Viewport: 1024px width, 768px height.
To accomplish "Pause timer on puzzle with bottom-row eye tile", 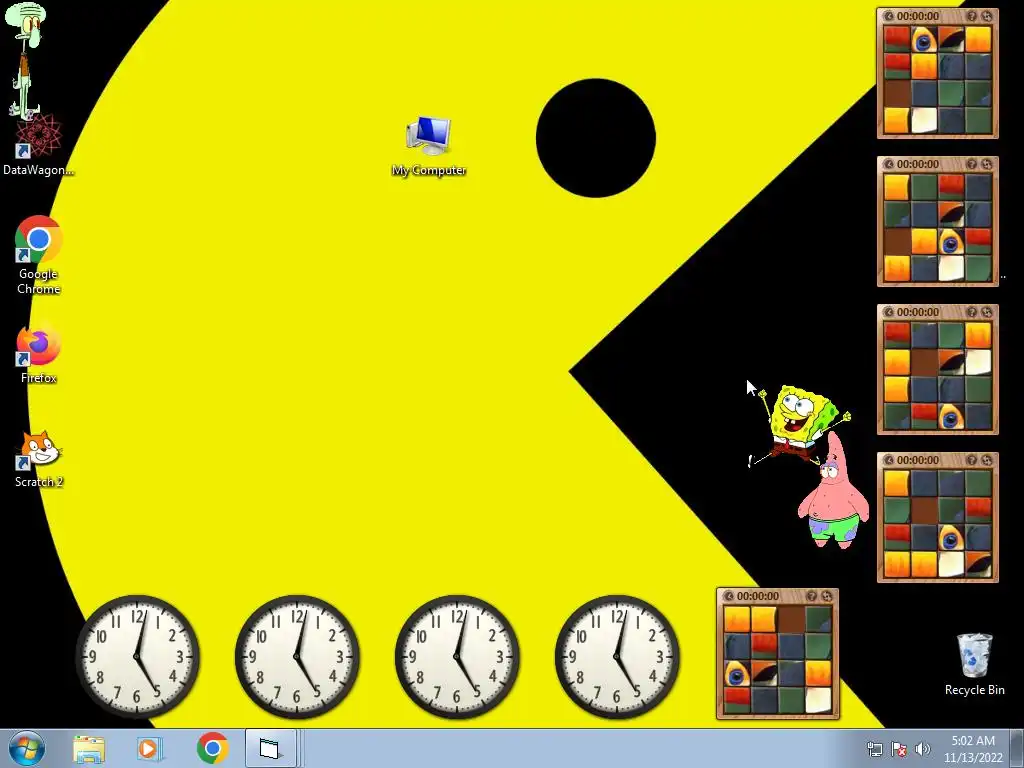I will click(x=888, y=312).
